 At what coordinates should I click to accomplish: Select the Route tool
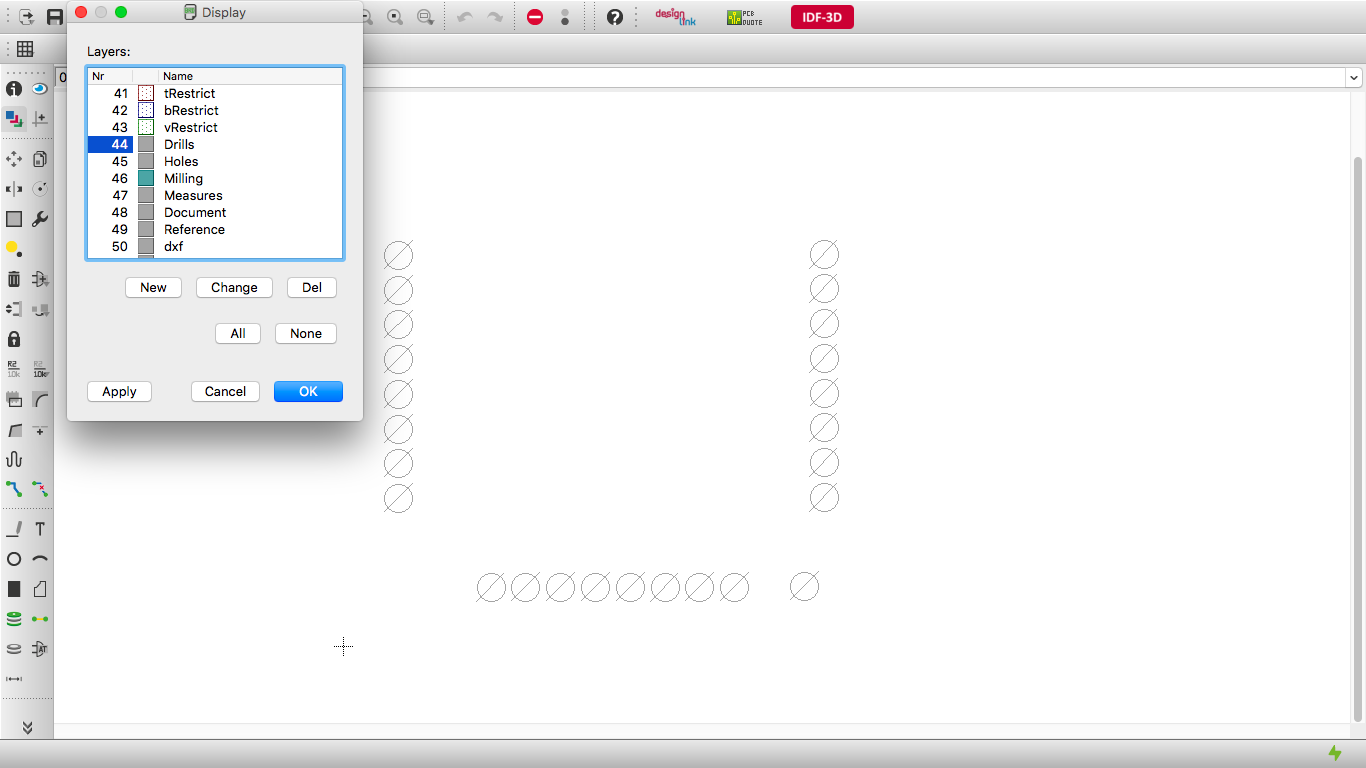coord(14,489)
